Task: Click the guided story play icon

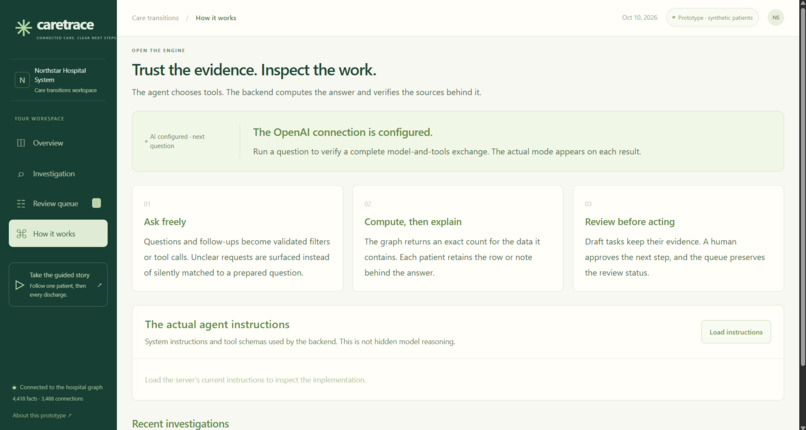Action: 20,285
